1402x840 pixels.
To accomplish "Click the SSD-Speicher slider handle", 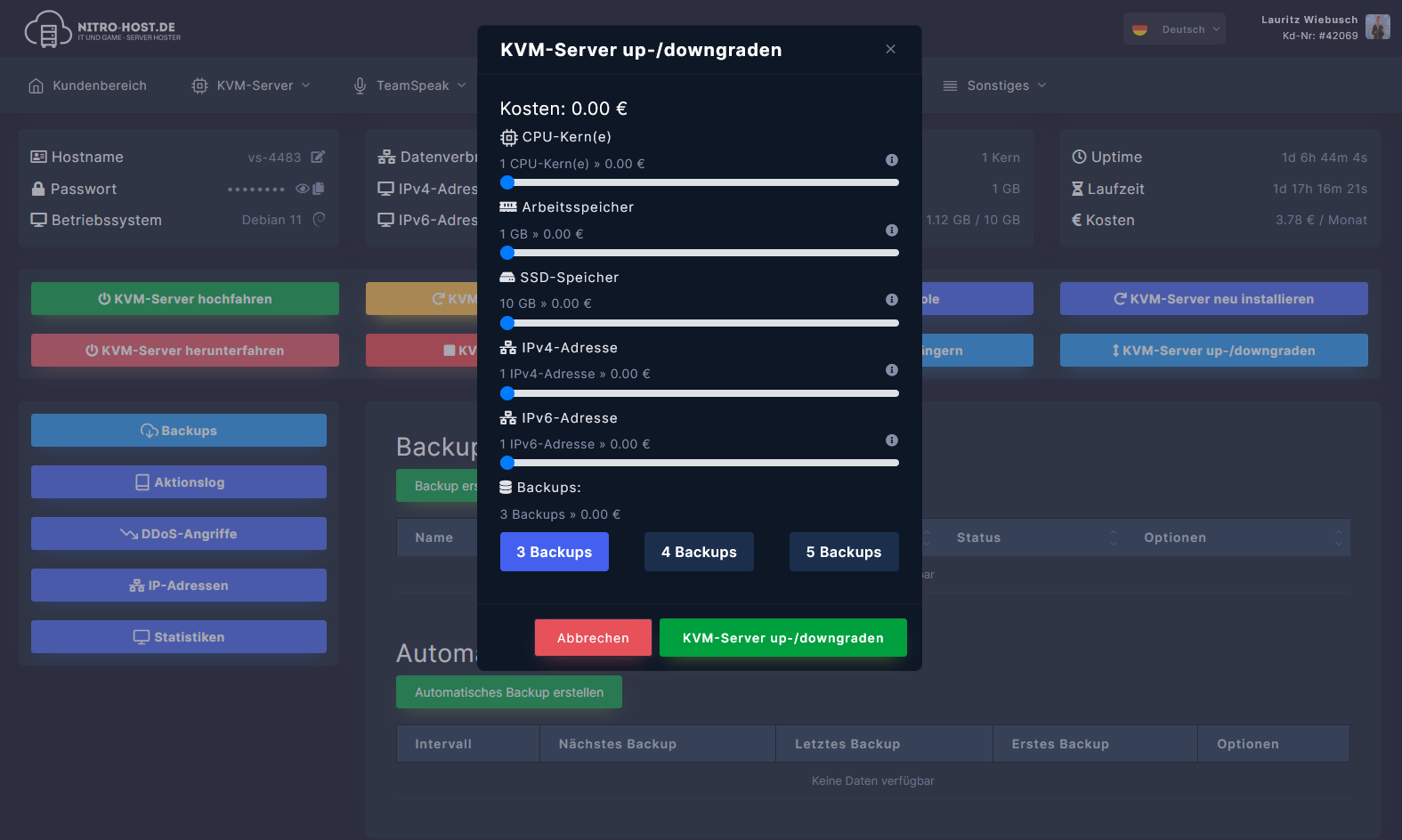I will pos(507,323).
